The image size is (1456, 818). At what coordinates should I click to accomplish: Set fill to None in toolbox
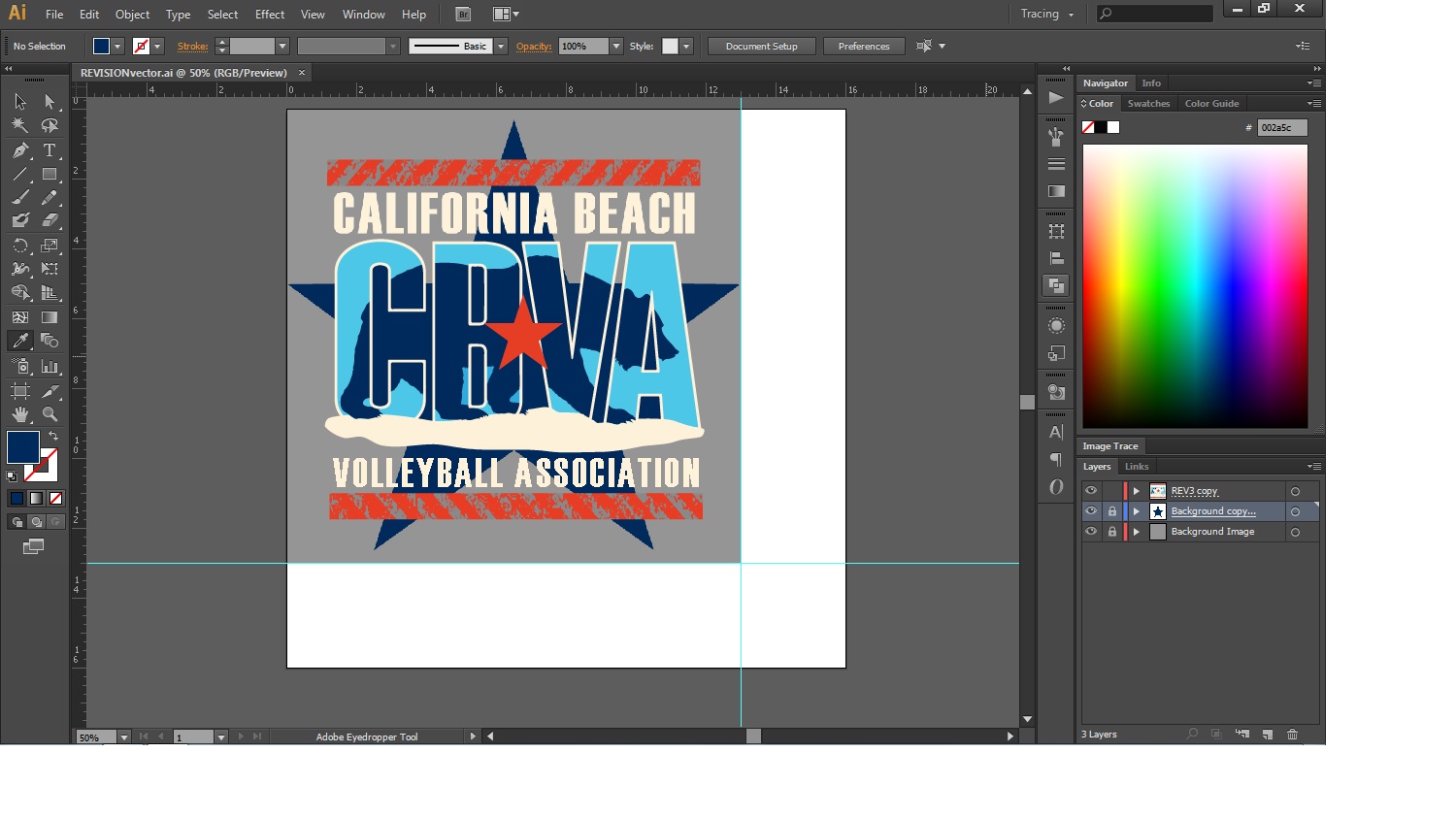55,498
